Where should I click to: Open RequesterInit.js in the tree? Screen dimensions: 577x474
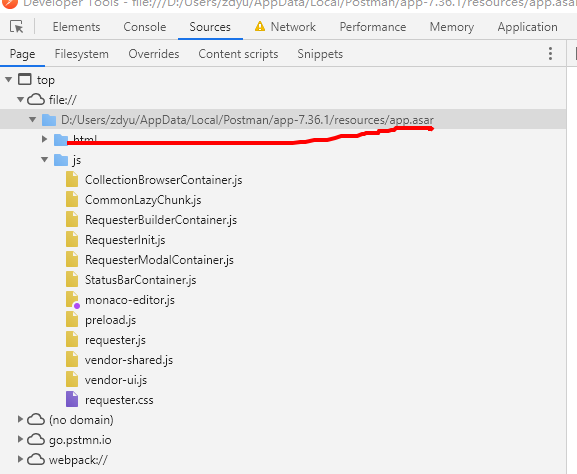125,240
